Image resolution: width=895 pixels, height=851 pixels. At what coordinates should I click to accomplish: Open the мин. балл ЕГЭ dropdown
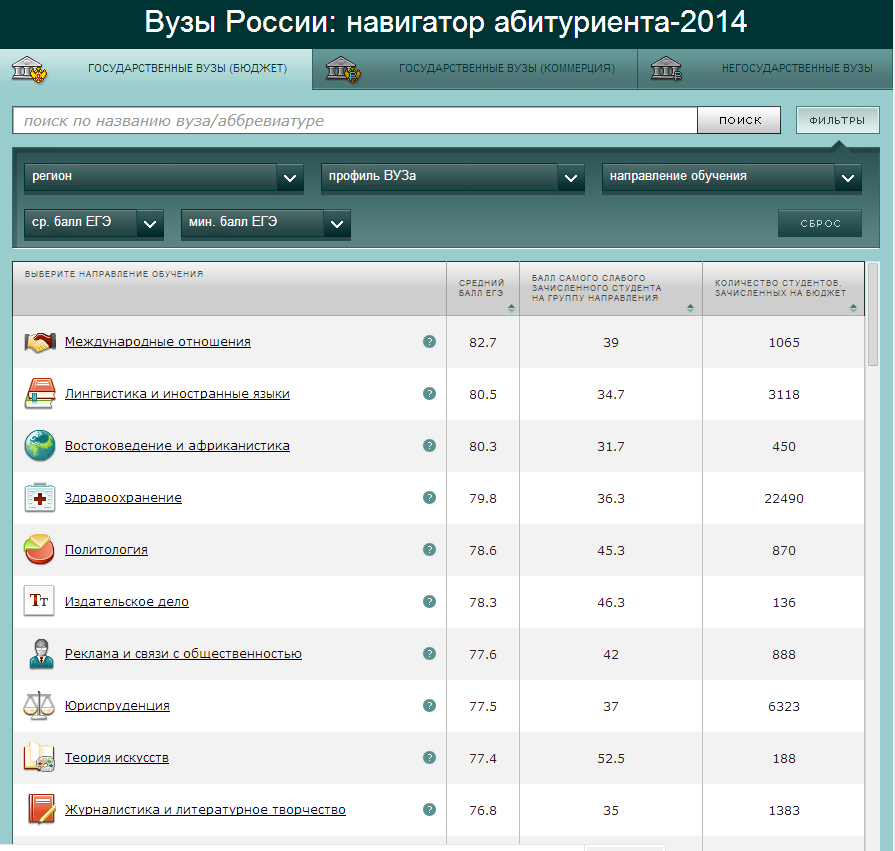tap(265, 223)
